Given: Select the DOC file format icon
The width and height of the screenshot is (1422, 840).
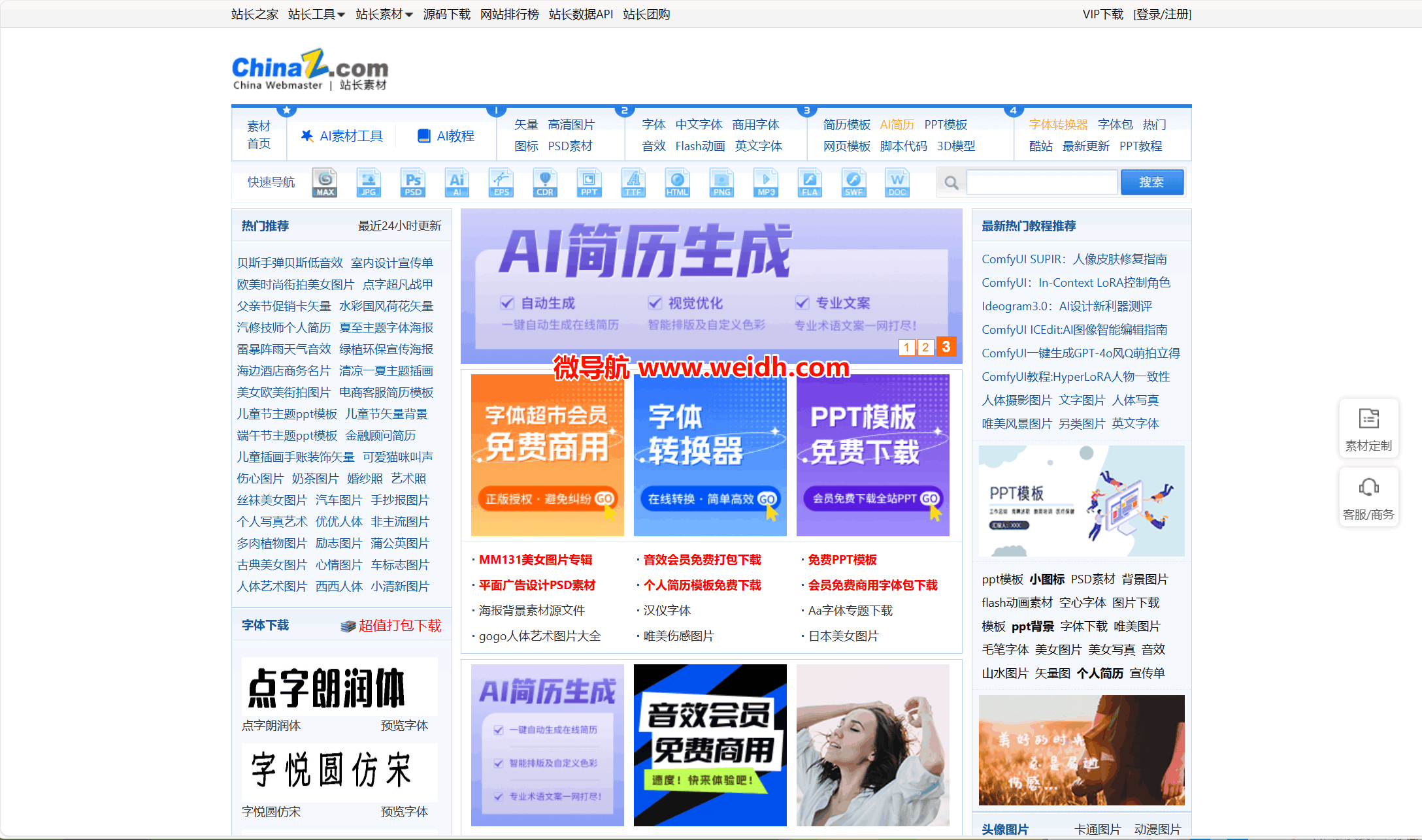Looking at the screenshot, I should tap(897, 182).
